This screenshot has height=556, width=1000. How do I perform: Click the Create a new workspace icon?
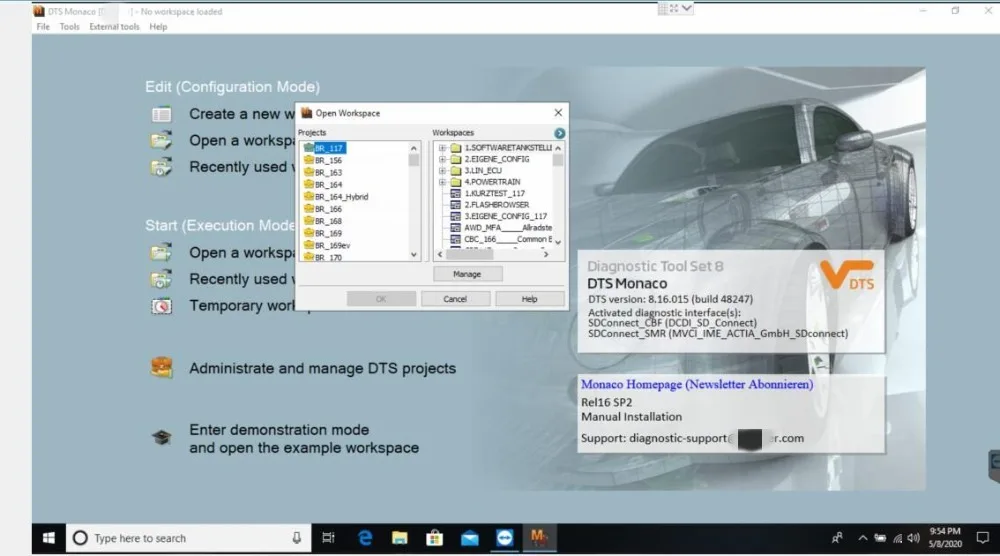[161, 114]
